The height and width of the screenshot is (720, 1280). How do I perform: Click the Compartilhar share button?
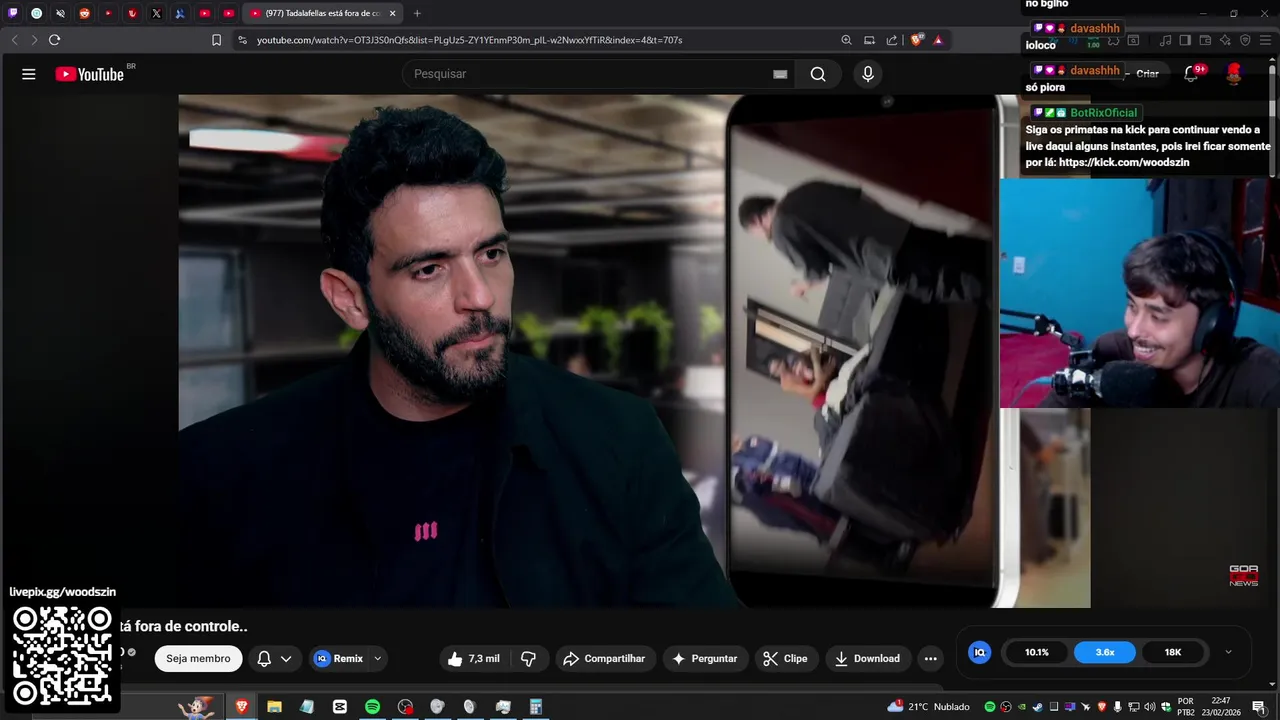coord(604,658)
